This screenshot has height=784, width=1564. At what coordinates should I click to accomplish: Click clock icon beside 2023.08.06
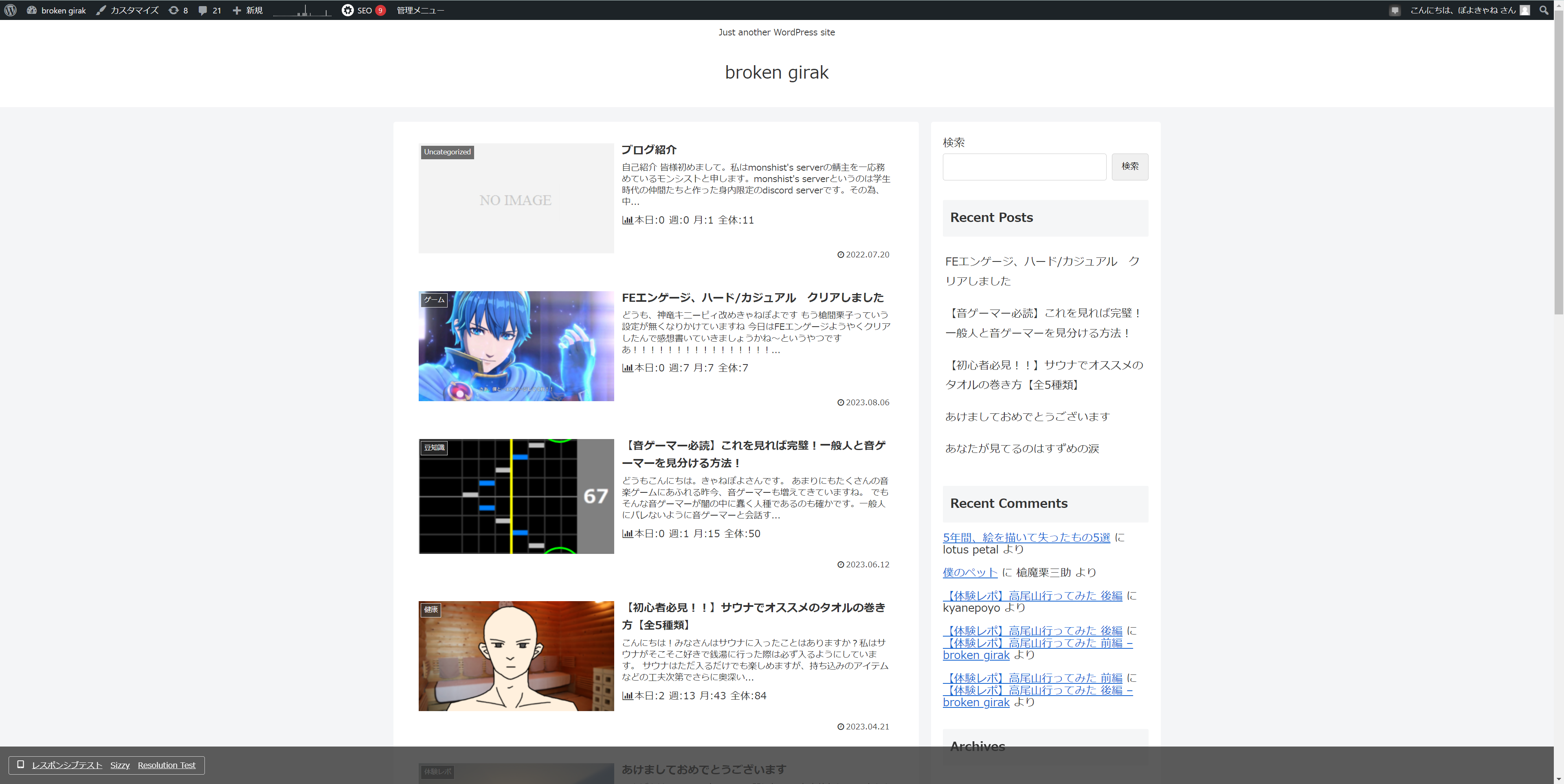pos(840,403)
